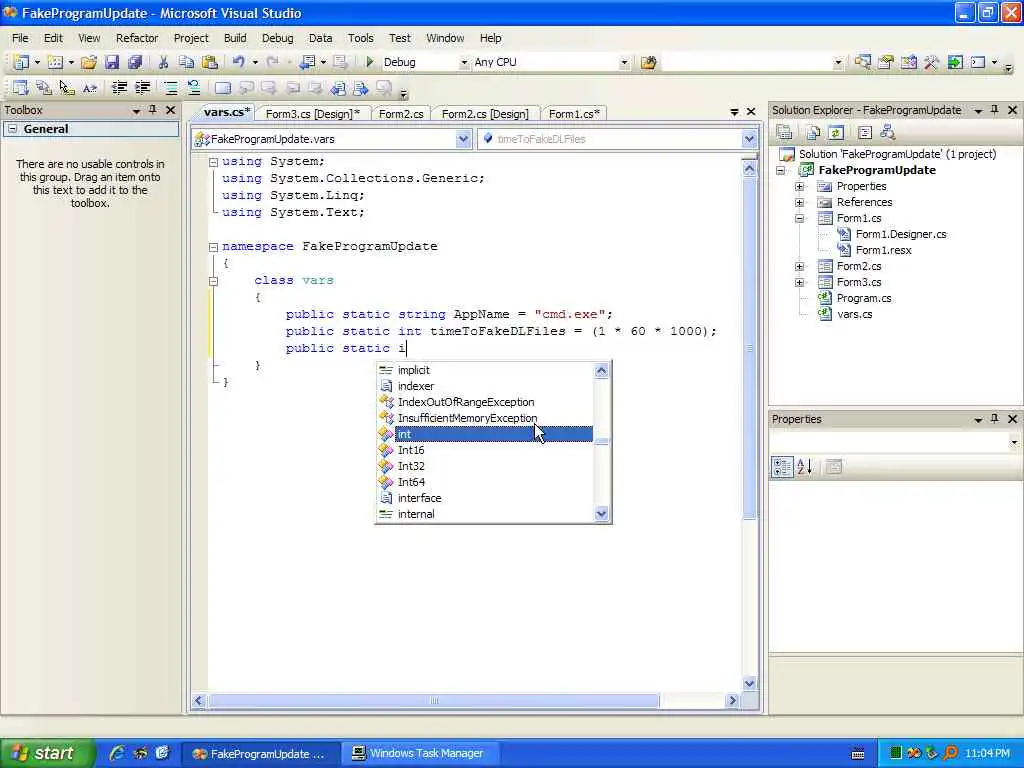1024x768 pixels.
Task: Undo the last edit via toolbar arrow
Action: (238, 62)
